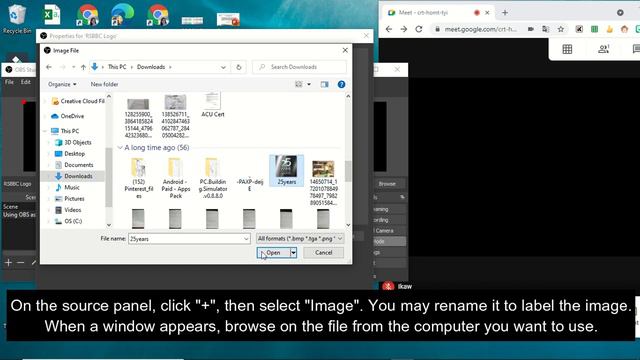Open the All formats file type dropdown

pyautogui.click(x=300, y=239)
